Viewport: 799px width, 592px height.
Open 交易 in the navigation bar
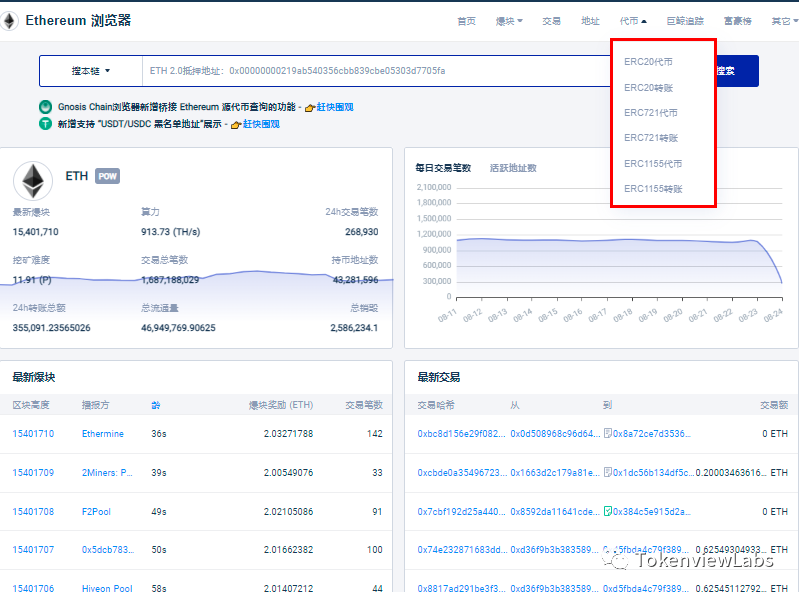pyautogui.click(x=551, y=21)
